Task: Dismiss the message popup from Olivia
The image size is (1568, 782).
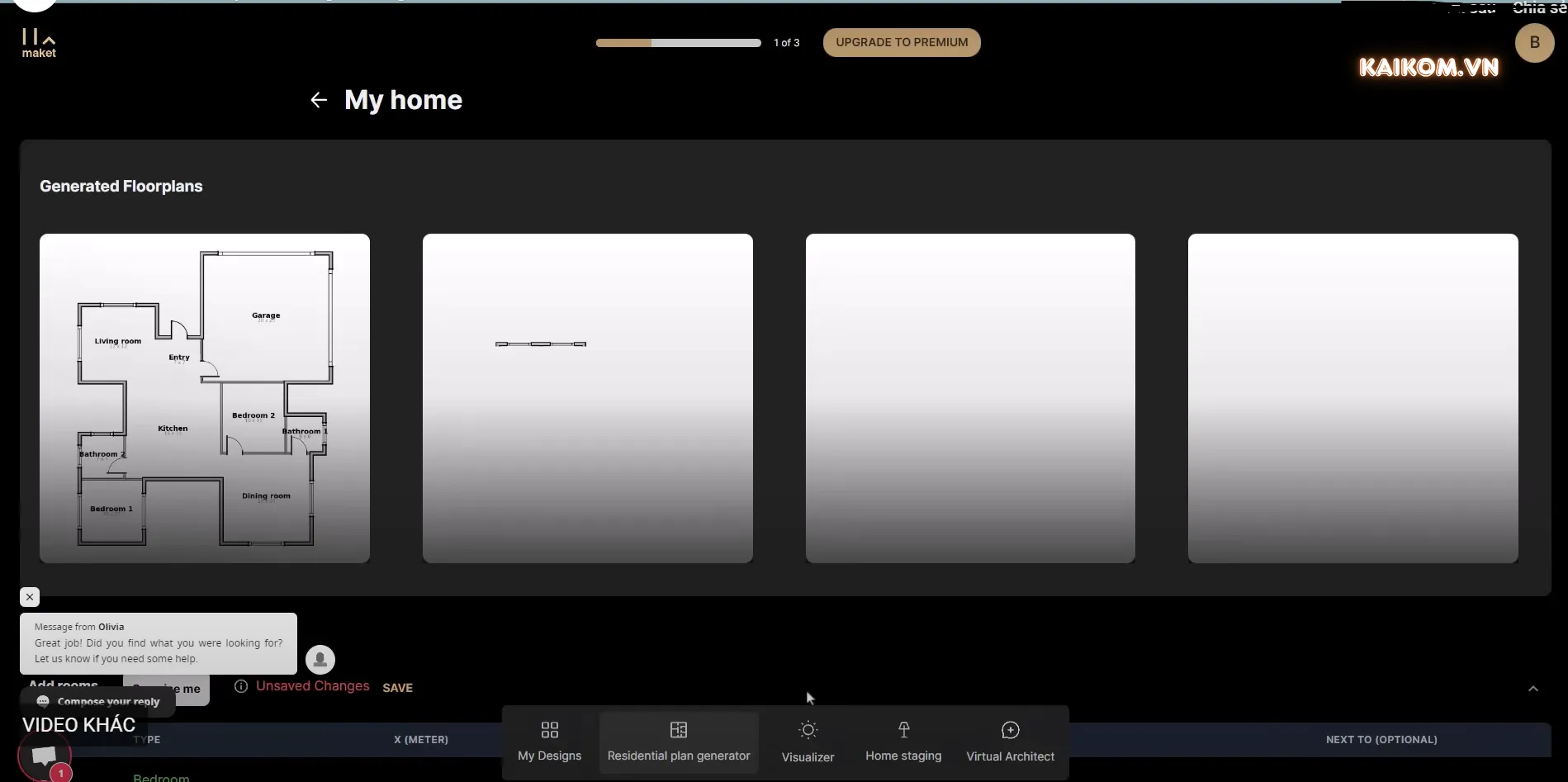Action: coord(30,596)
